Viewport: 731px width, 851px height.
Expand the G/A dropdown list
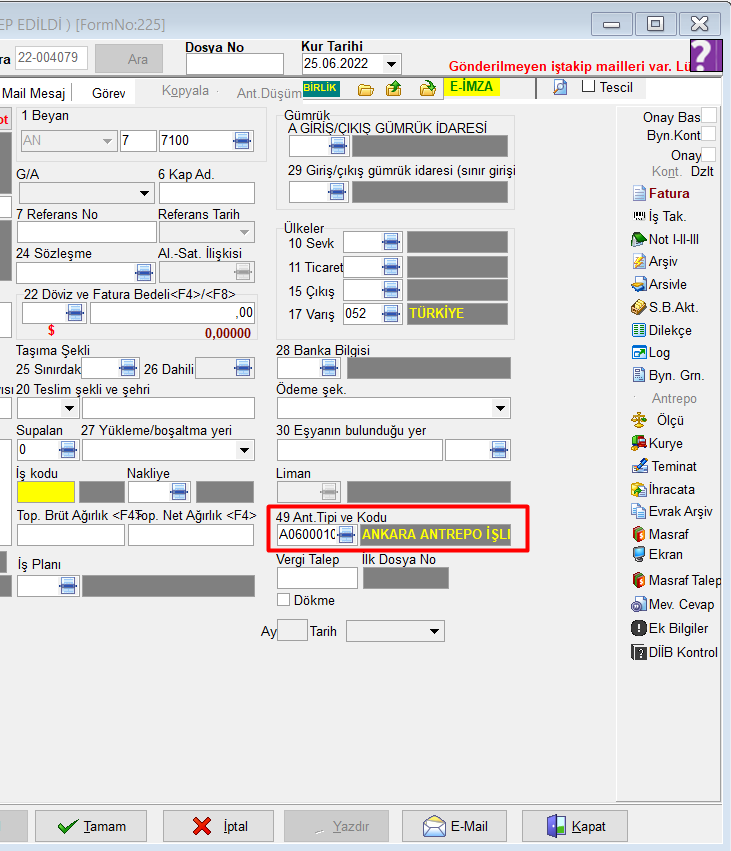click(144, 193)
